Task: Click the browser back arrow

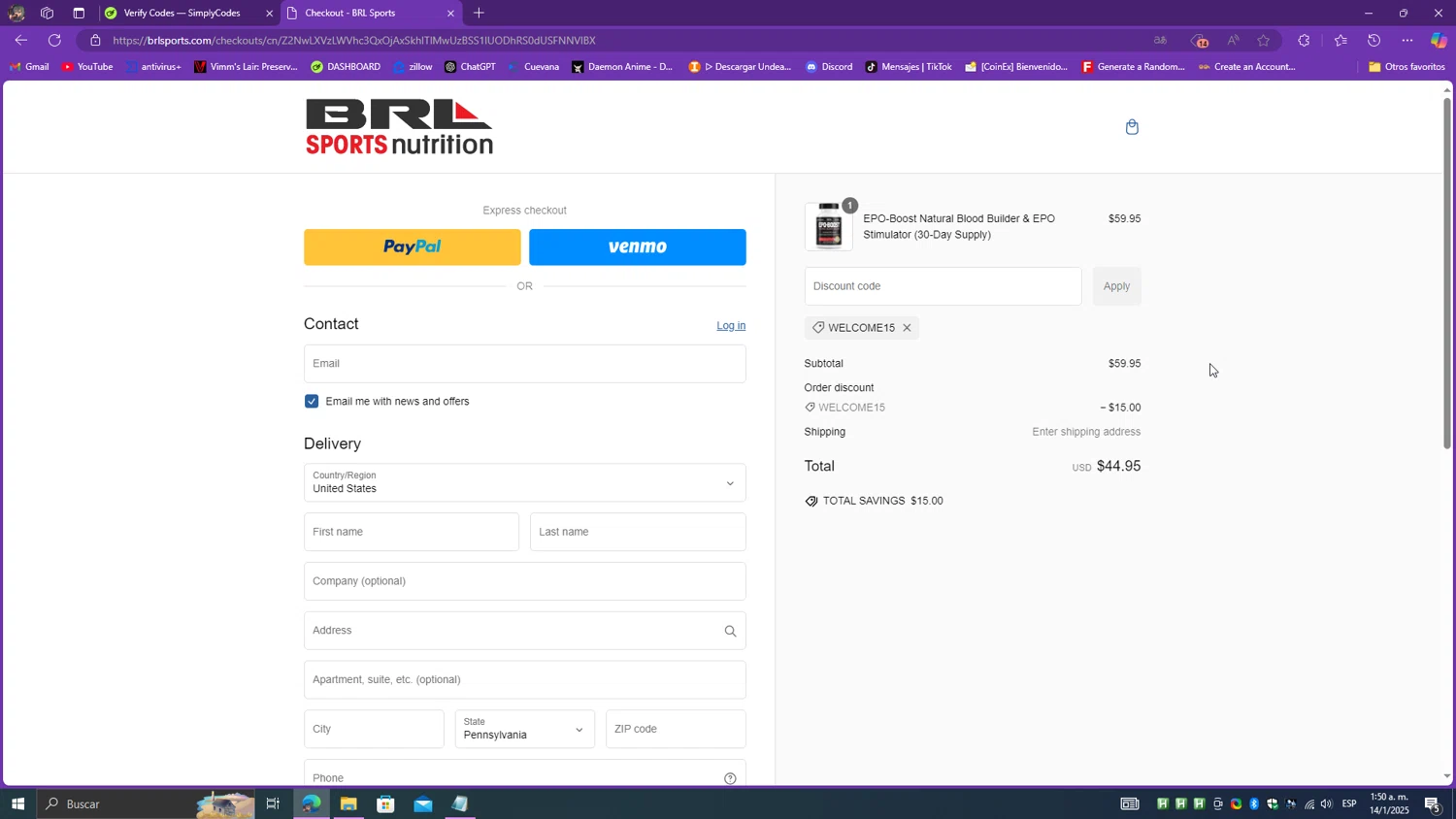Action: pos(21,41)
